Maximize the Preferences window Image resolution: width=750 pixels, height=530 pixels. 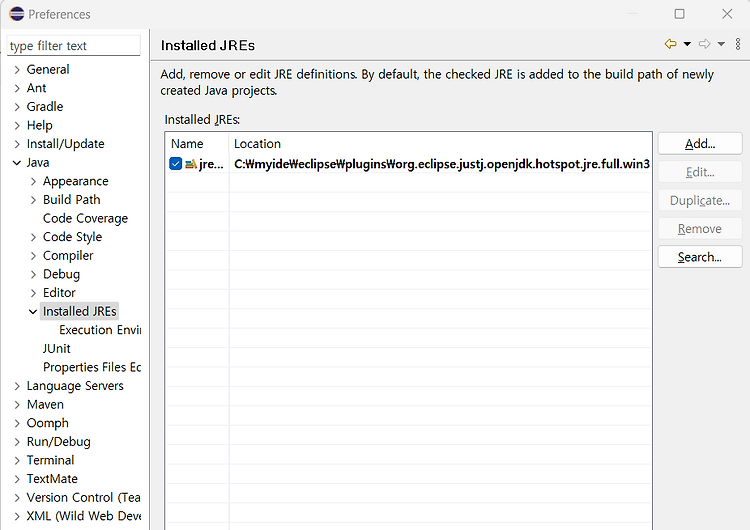tap(679, 14)
